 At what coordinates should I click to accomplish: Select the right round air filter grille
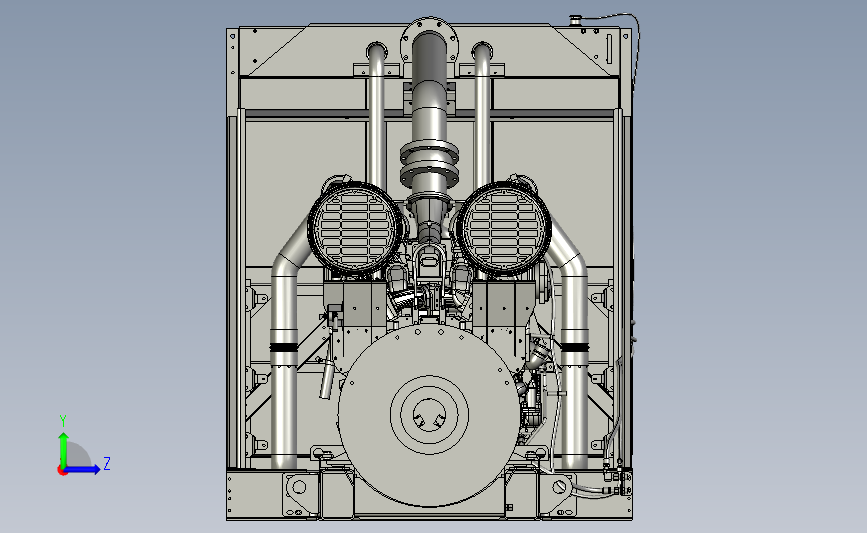coord(503,228)
